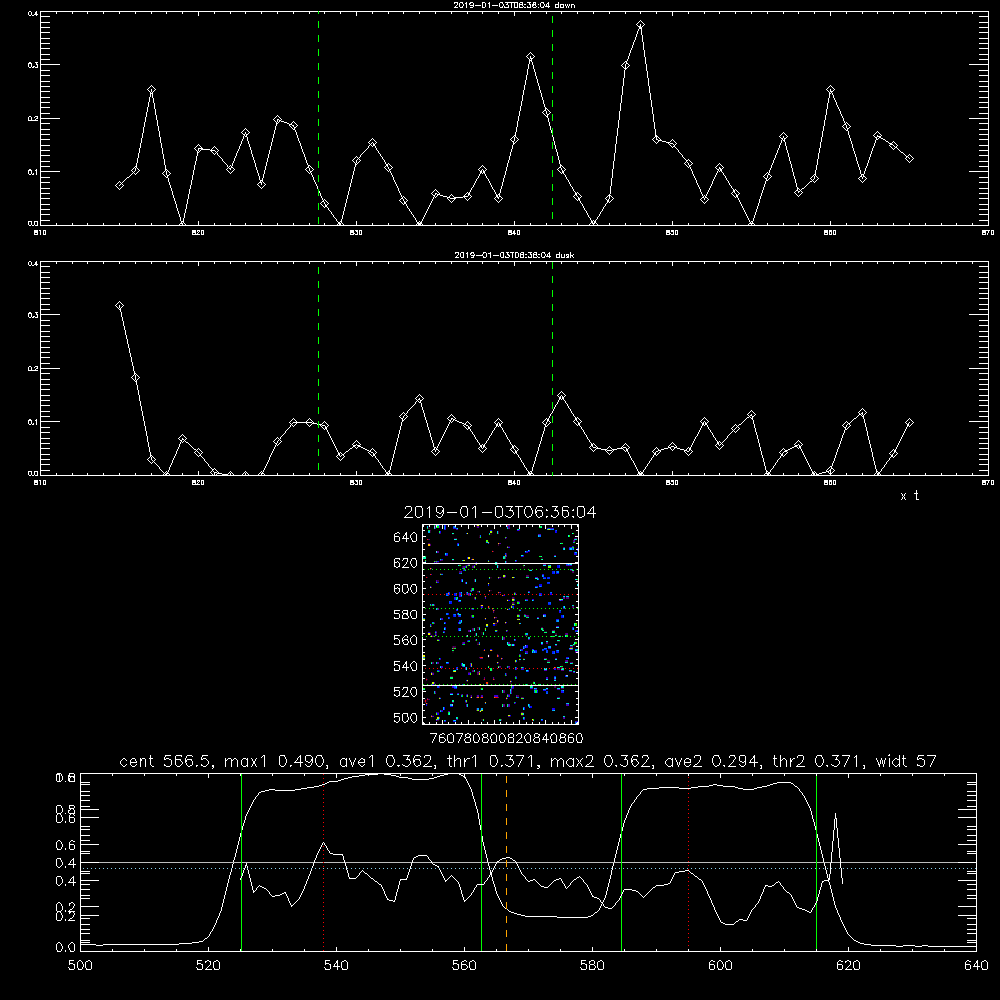Screen dimensions: 1000x1000
Task: Click the first data point of dusk plot
Action: [x=119, y=306]
